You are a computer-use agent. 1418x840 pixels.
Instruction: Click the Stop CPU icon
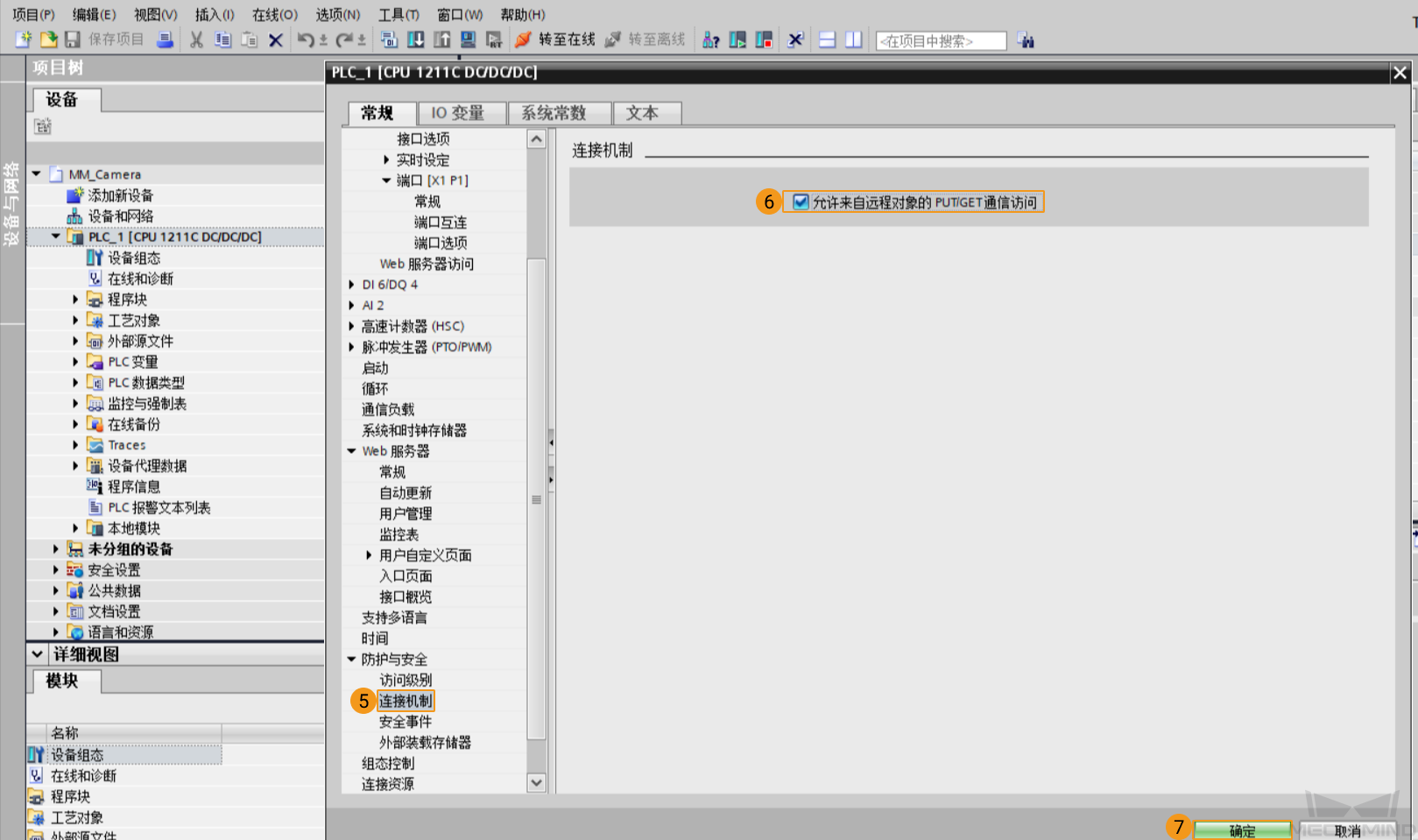coord(764,39)
